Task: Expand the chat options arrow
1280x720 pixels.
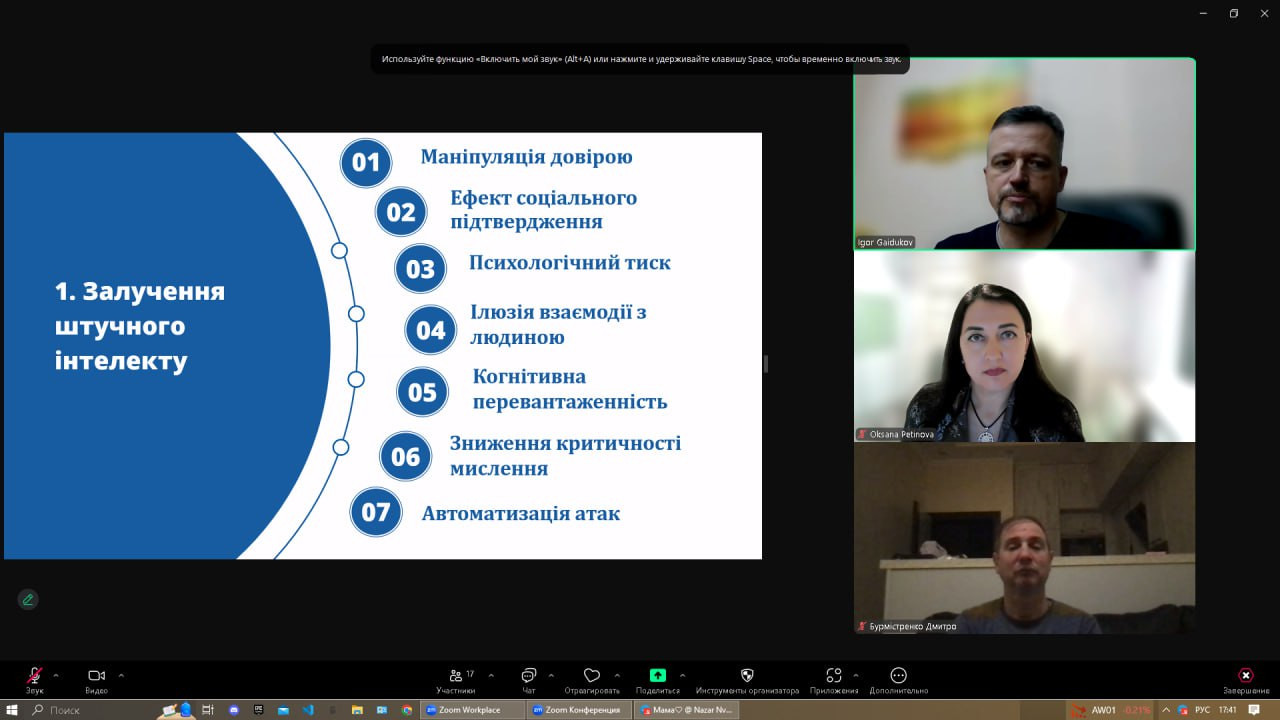Action: click(x=551, y=675)
